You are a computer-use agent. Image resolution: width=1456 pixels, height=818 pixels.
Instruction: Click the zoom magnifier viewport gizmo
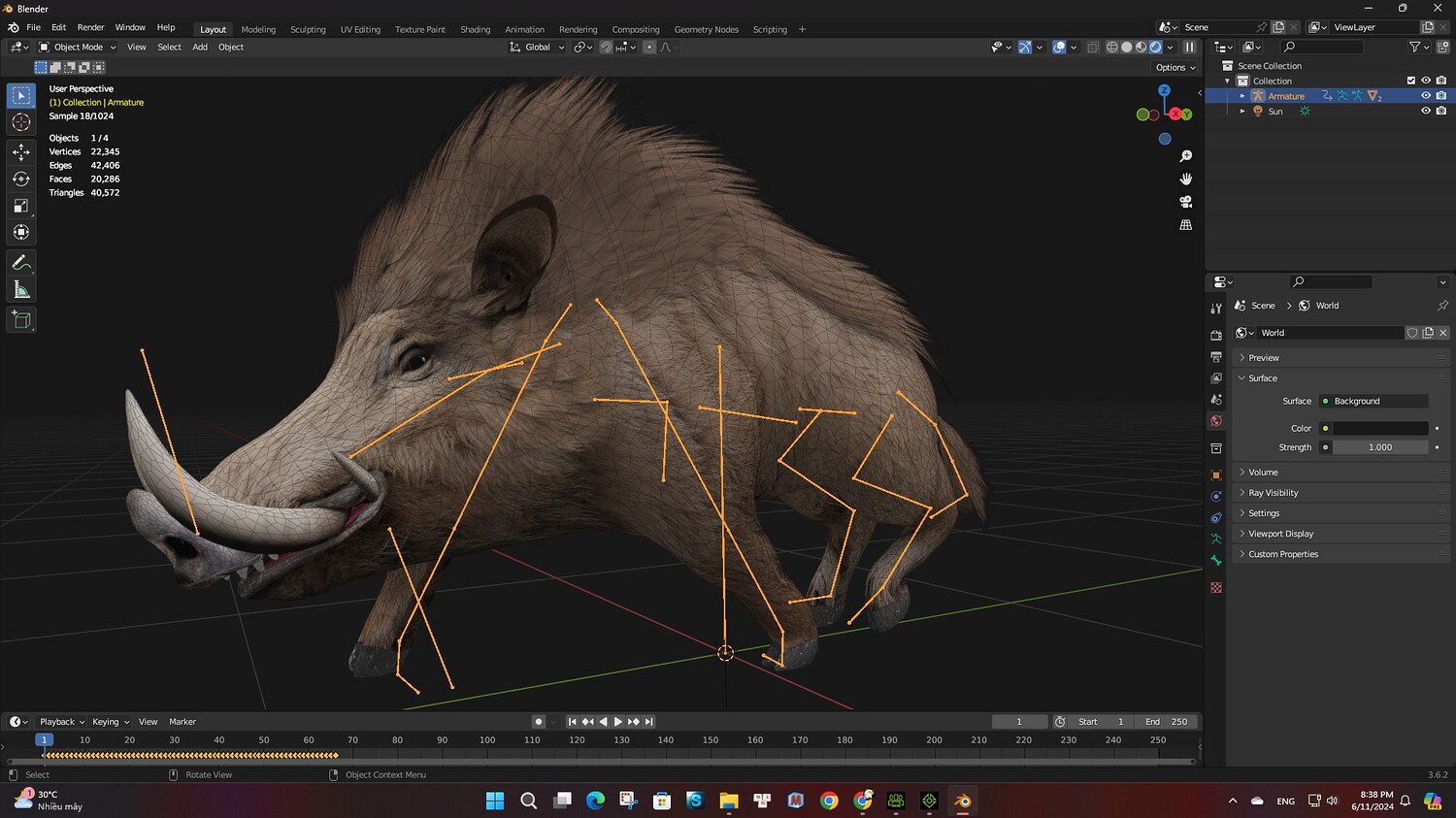point(1185,156)
